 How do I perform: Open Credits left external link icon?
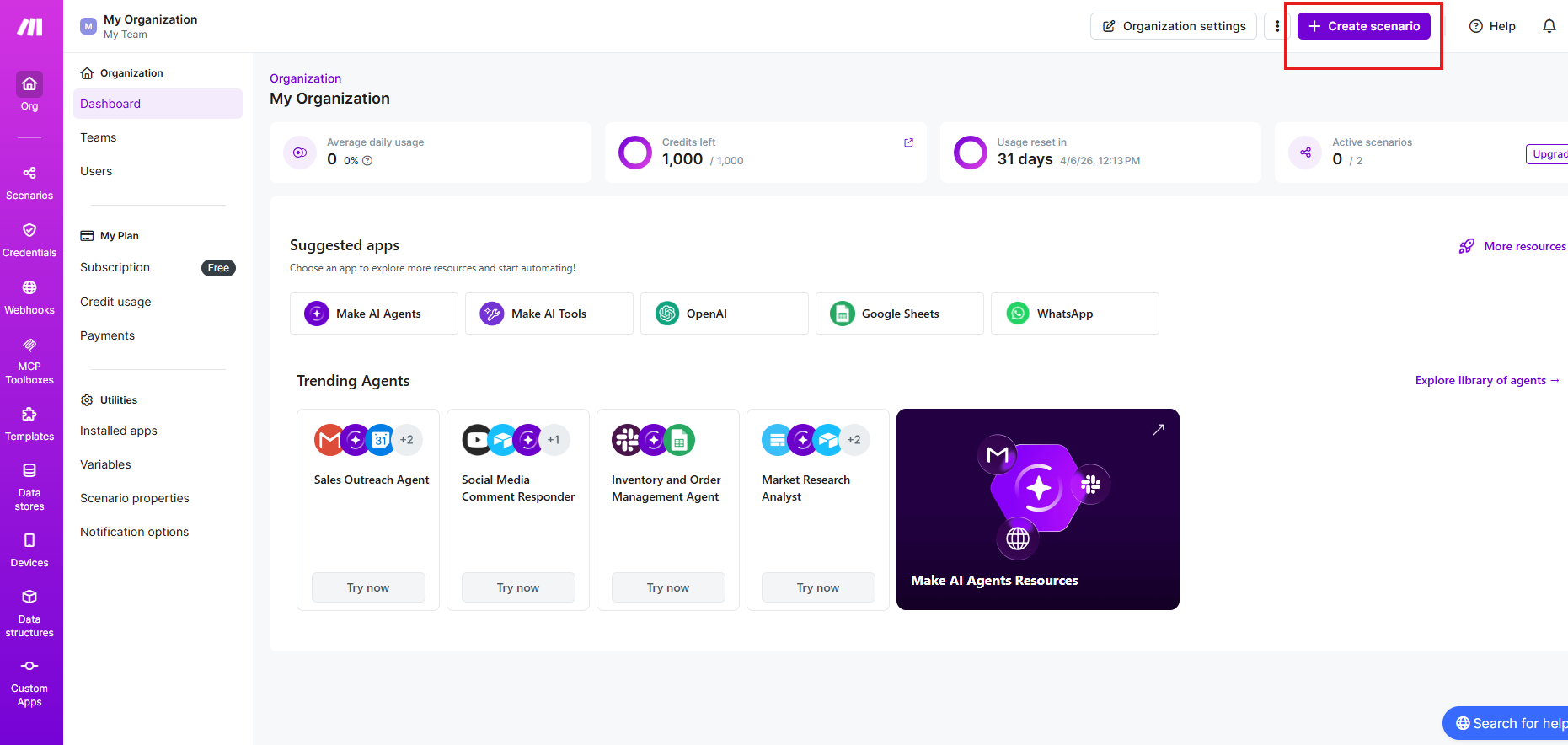coord(908,142)
